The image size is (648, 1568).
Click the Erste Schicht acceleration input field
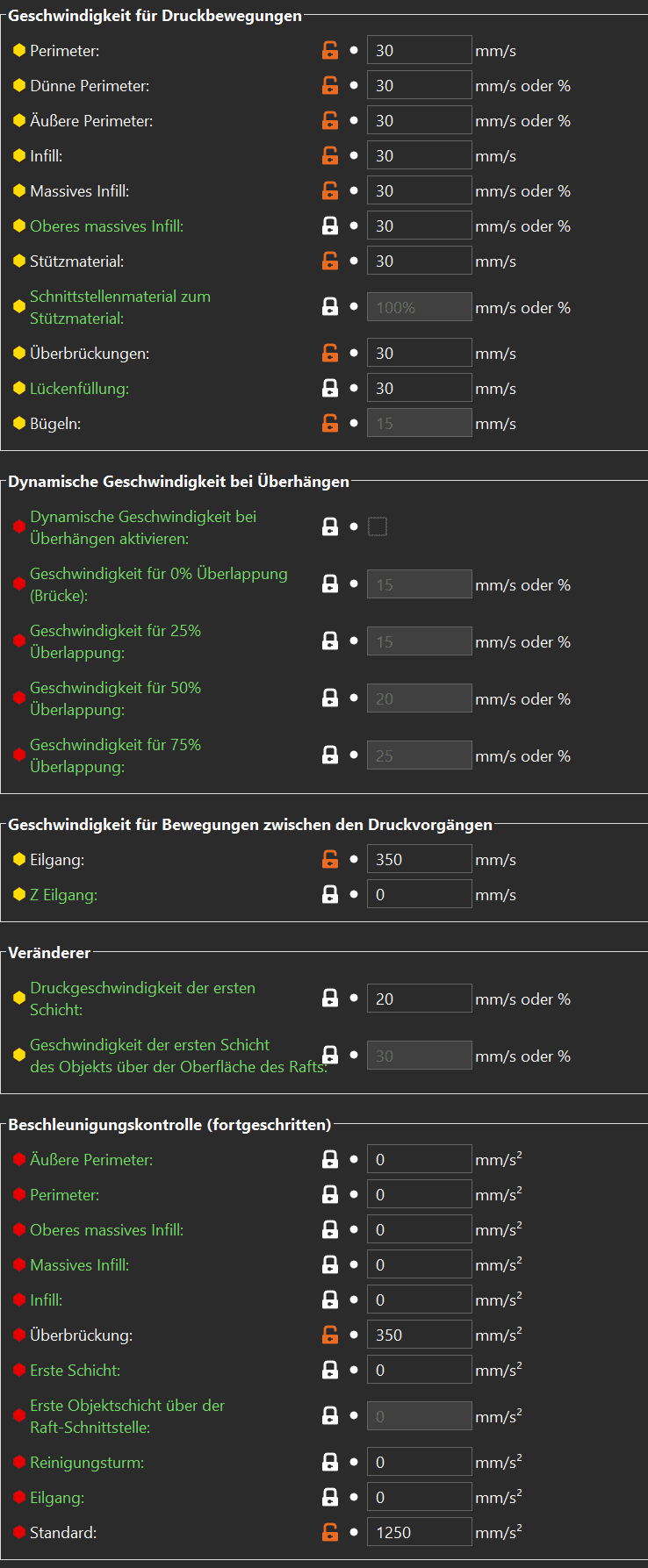coord(419,1371)
